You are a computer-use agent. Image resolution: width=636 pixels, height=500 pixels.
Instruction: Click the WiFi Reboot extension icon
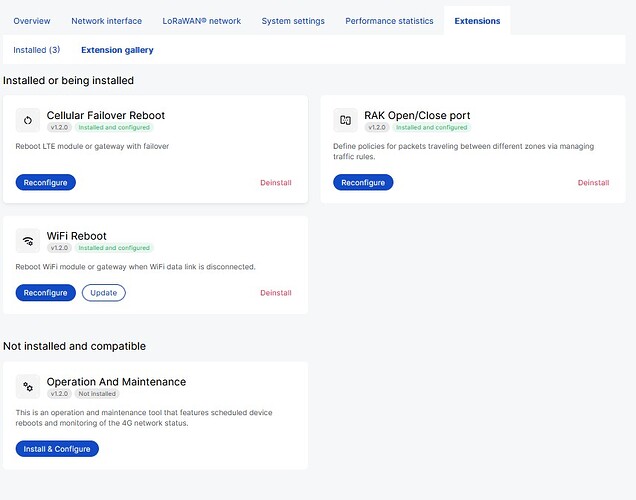(x=28, y=241)
